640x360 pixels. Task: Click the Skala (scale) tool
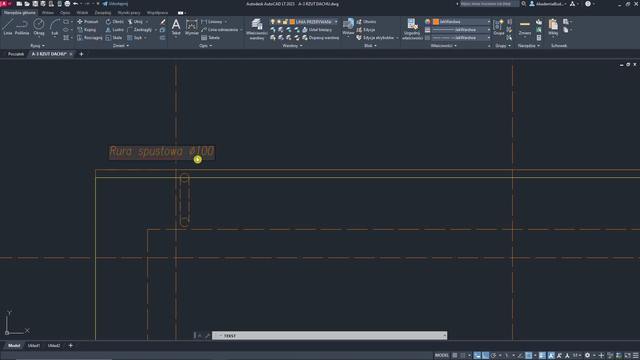(x=114, y=38)
